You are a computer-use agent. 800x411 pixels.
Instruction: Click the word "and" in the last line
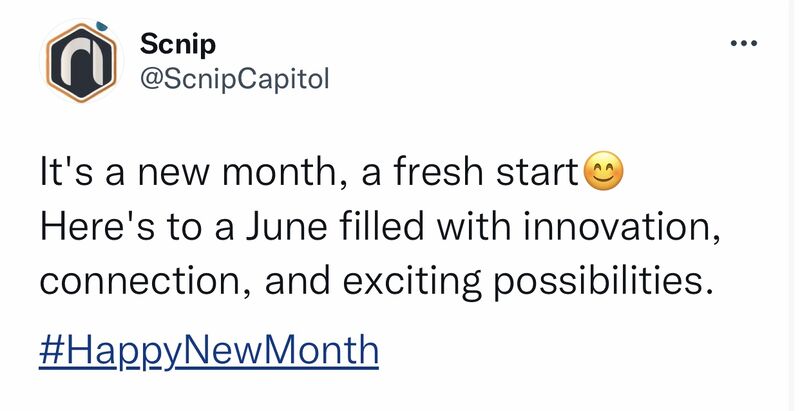(297, 281)
